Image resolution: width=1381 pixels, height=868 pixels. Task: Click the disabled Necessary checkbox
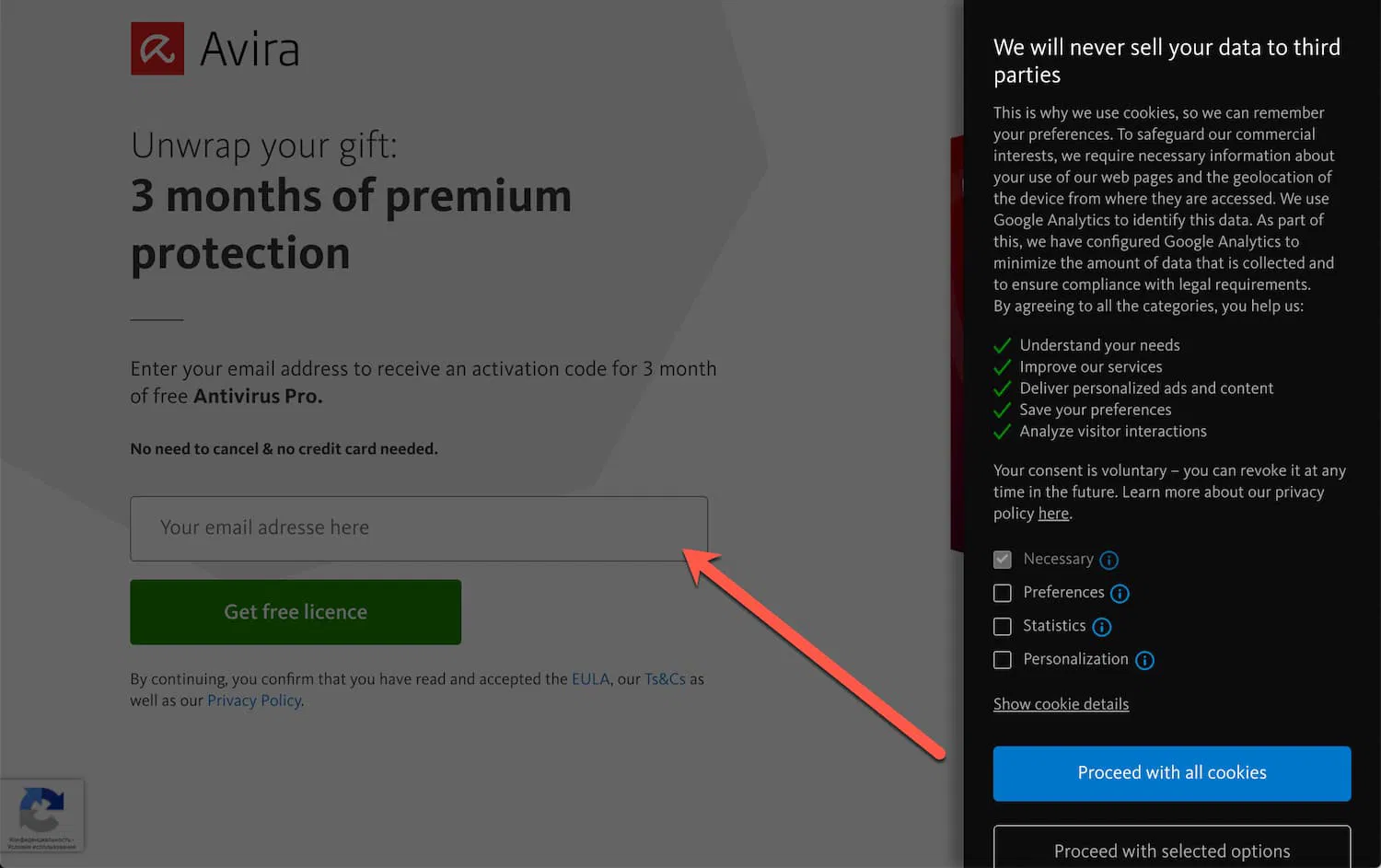pos(1003,560)
